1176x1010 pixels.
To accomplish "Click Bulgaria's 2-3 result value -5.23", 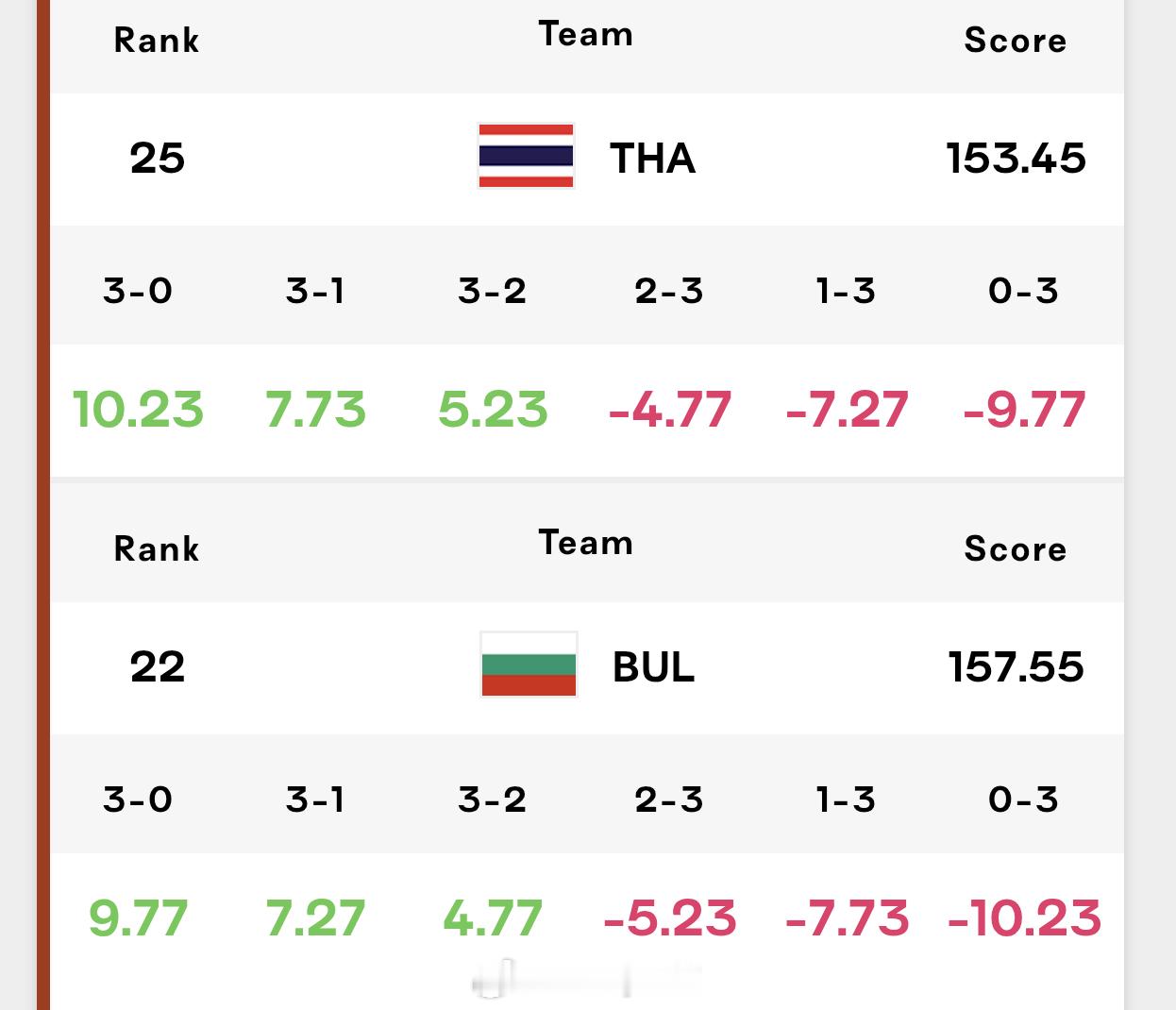I will pyautogui.click(x=670, y=918).
